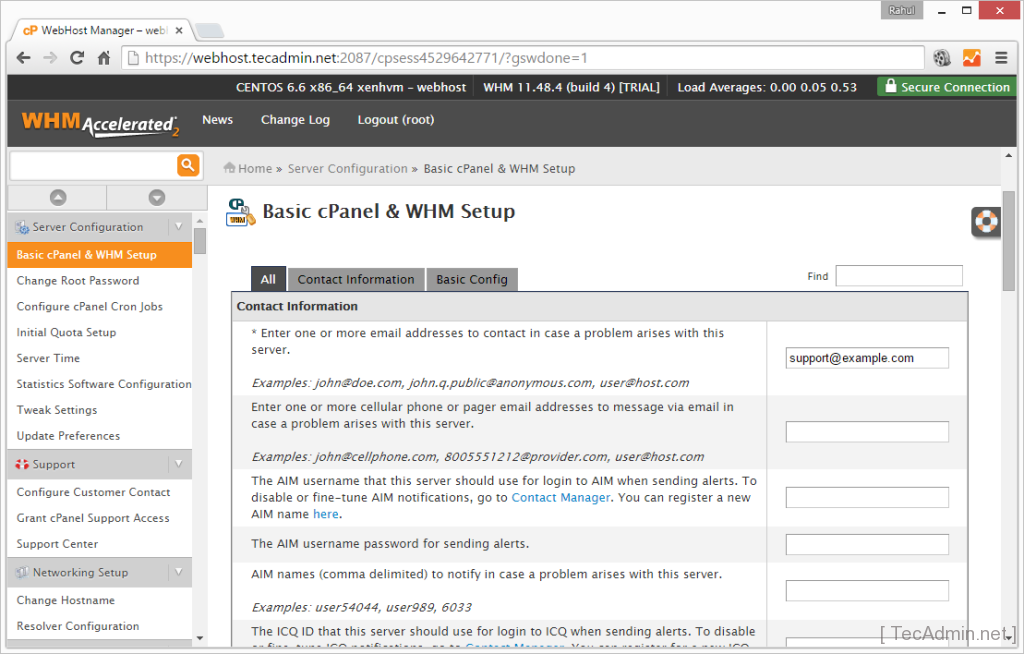Click the browser back arrow

point(24,58)
